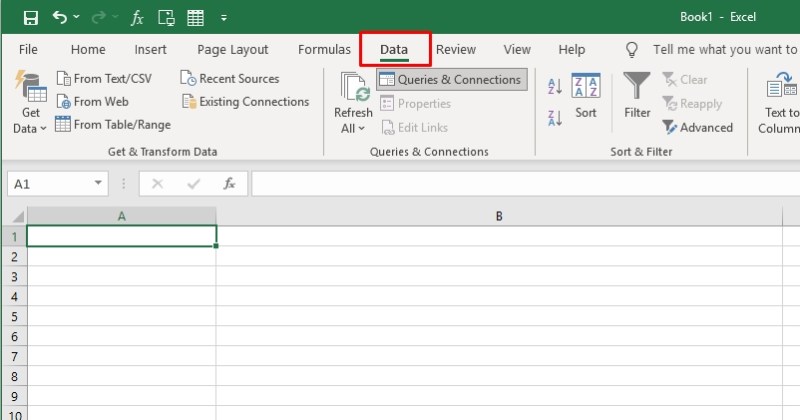Select column B header

click(x=499, y=216)
